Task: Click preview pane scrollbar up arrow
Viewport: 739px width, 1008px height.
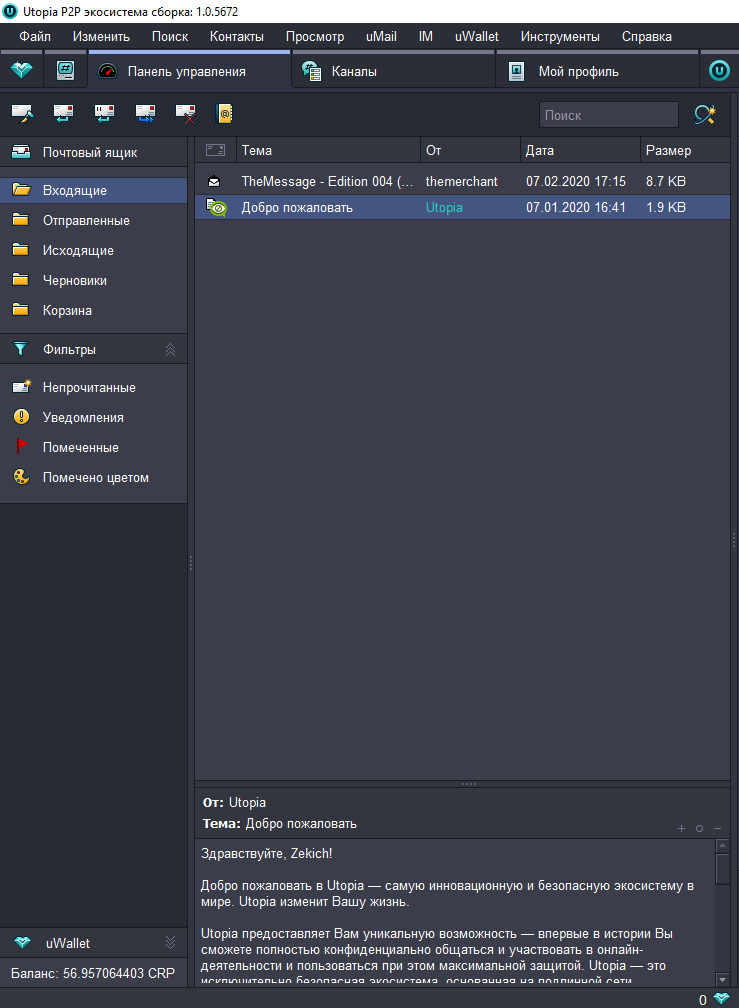Action: point(722,845)
